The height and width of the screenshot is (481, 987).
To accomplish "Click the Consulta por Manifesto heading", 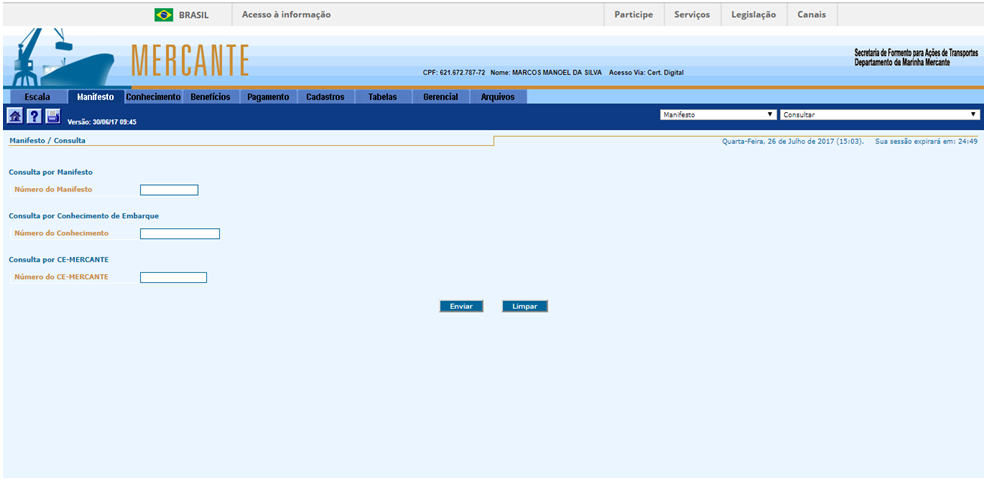I will pos(51,172).
